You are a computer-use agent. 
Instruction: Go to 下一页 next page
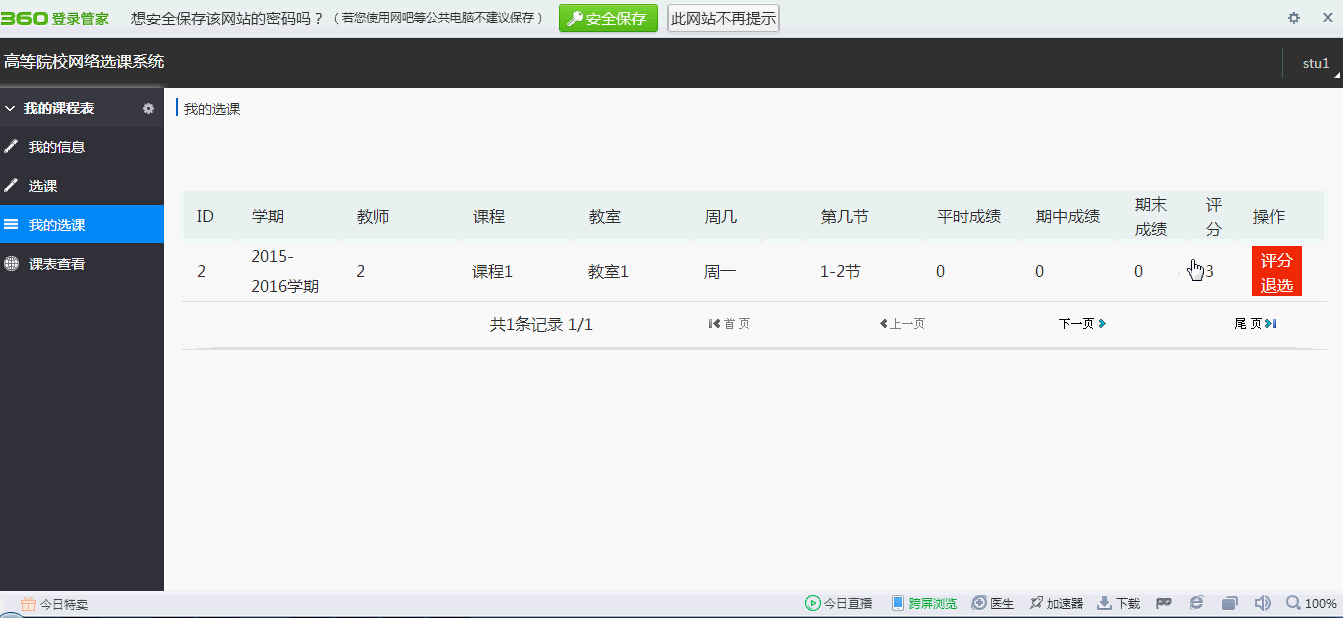click(x=1082, y=324)
